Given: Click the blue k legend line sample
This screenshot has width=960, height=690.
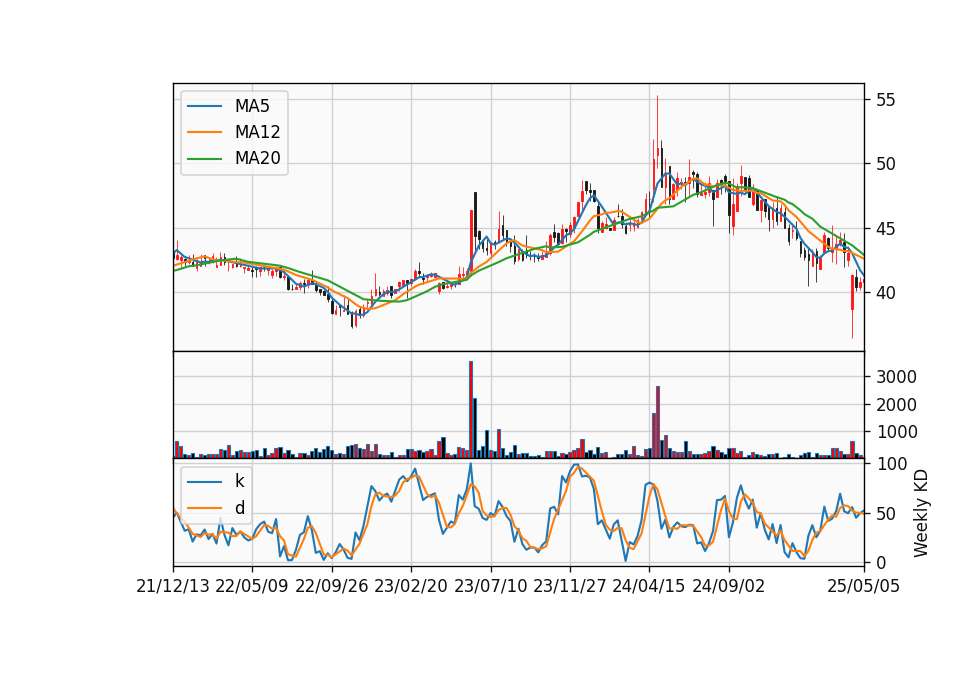Looking at the screenshot, I should pos(204,482).
